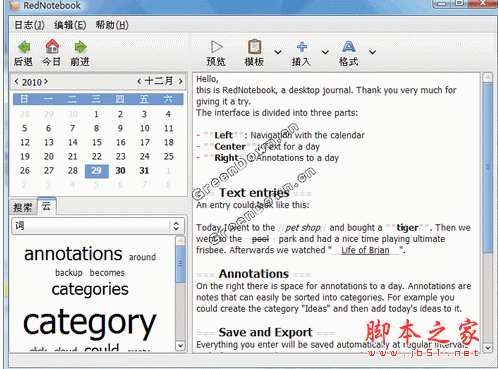
Task: Click the editor scroll down arrow
Action: tap(488, 348)
